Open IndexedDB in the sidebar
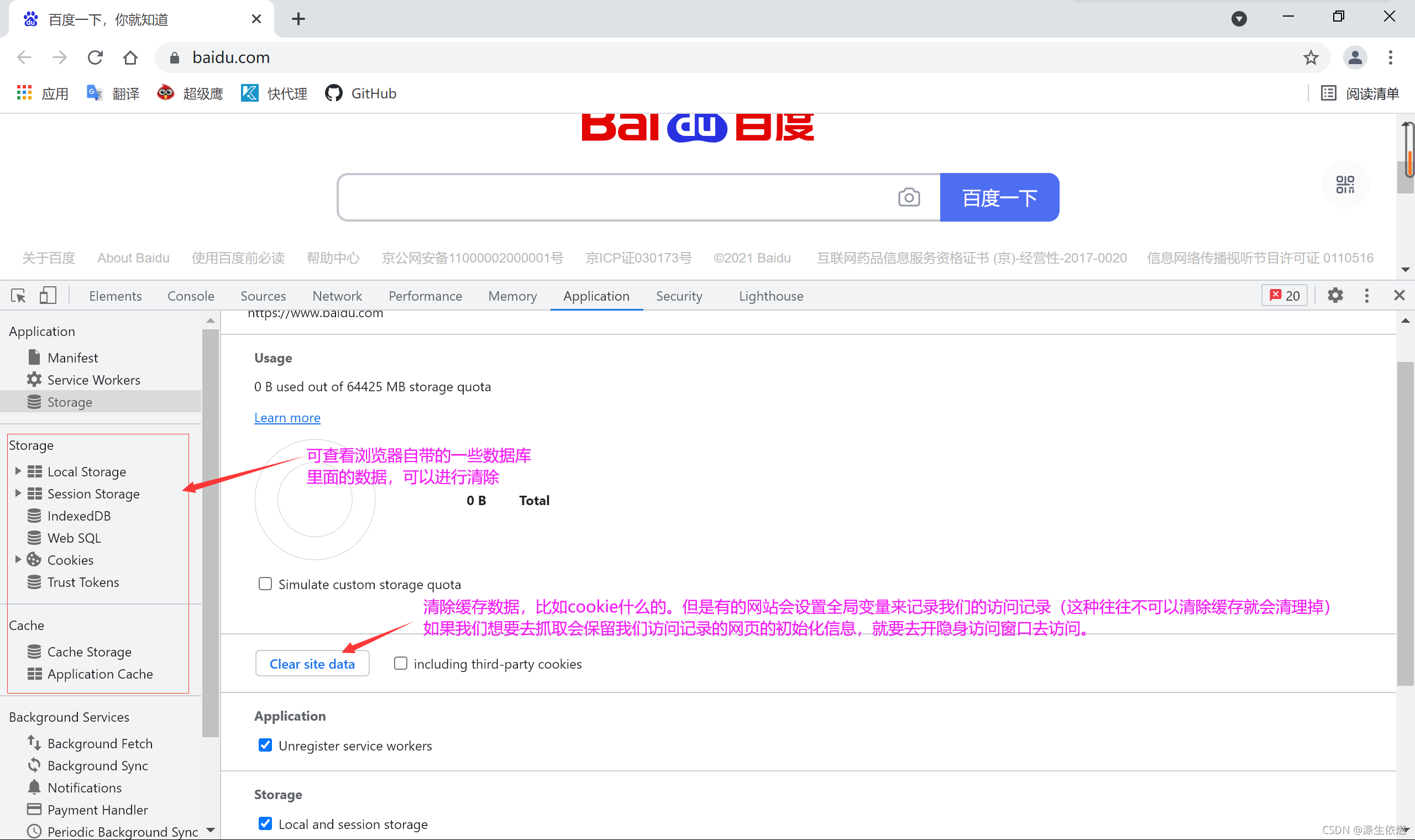The height and width of the screenshot is (840, 1415). [78, 516]
